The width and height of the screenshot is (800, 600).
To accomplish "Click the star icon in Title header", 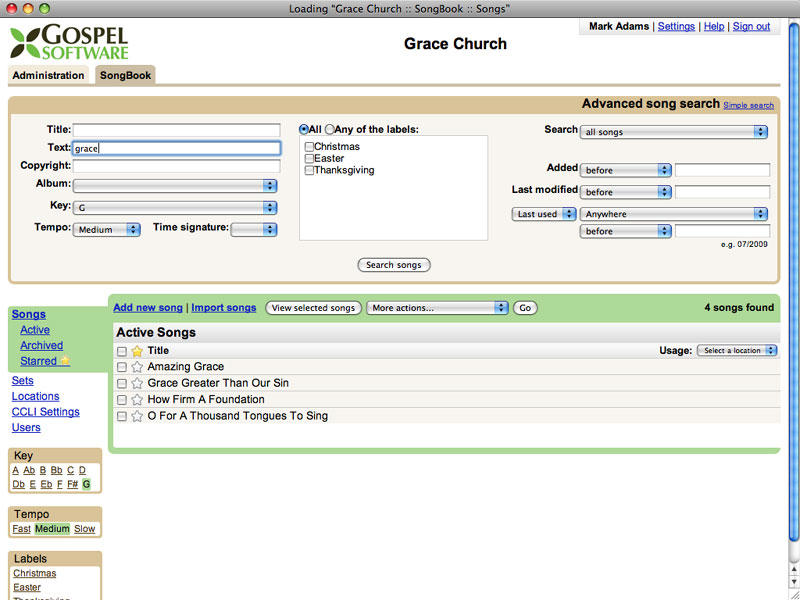I will tap(137, 351).
